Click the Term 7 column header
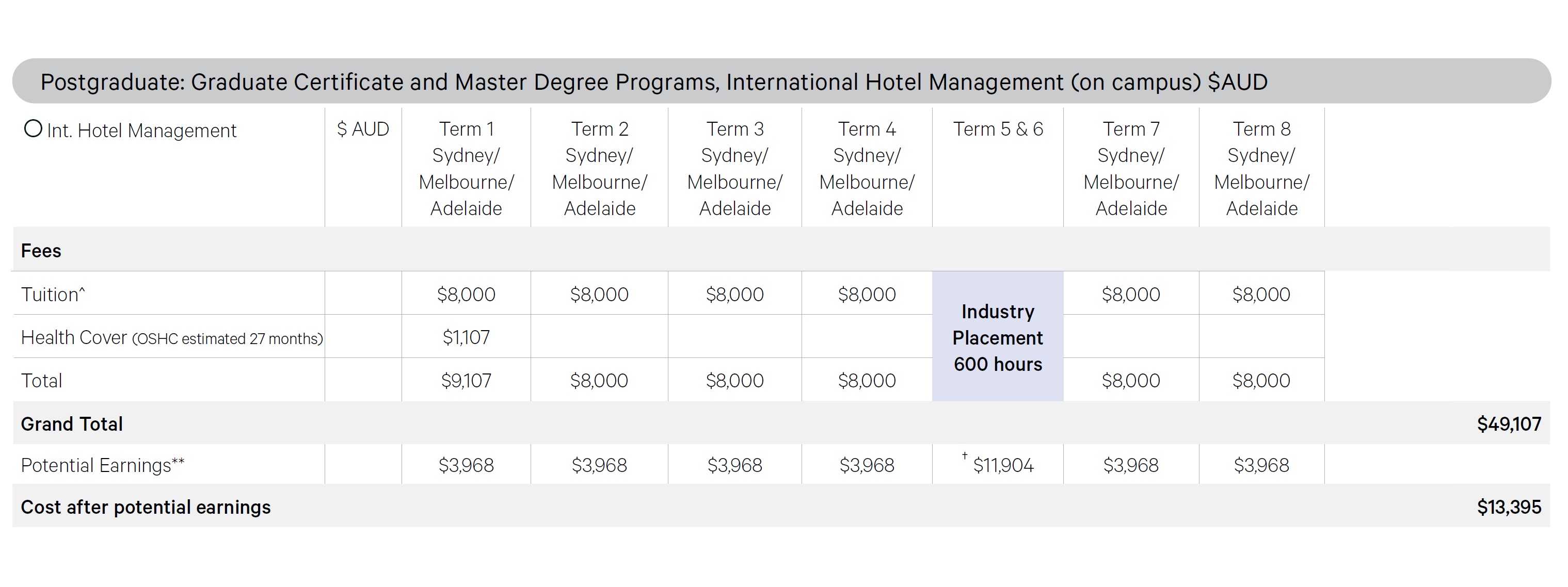 click(1131, 168)
